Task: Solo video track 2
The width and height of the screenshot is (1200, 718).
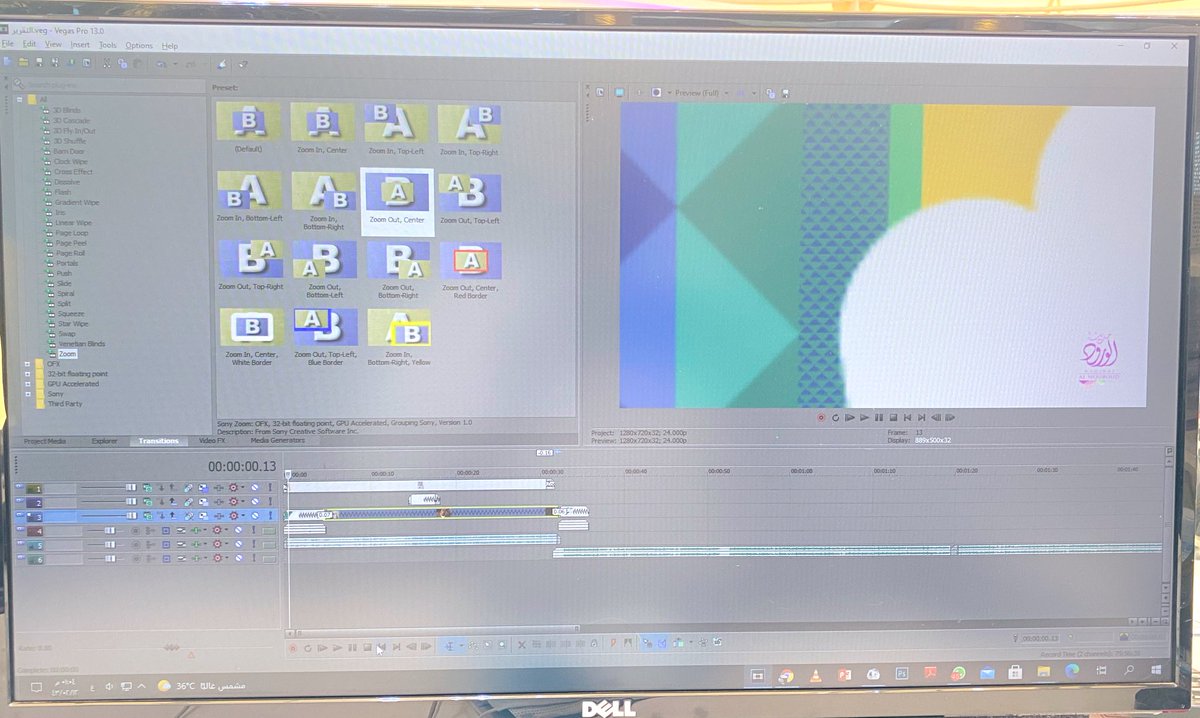Action: pos(270,502)
